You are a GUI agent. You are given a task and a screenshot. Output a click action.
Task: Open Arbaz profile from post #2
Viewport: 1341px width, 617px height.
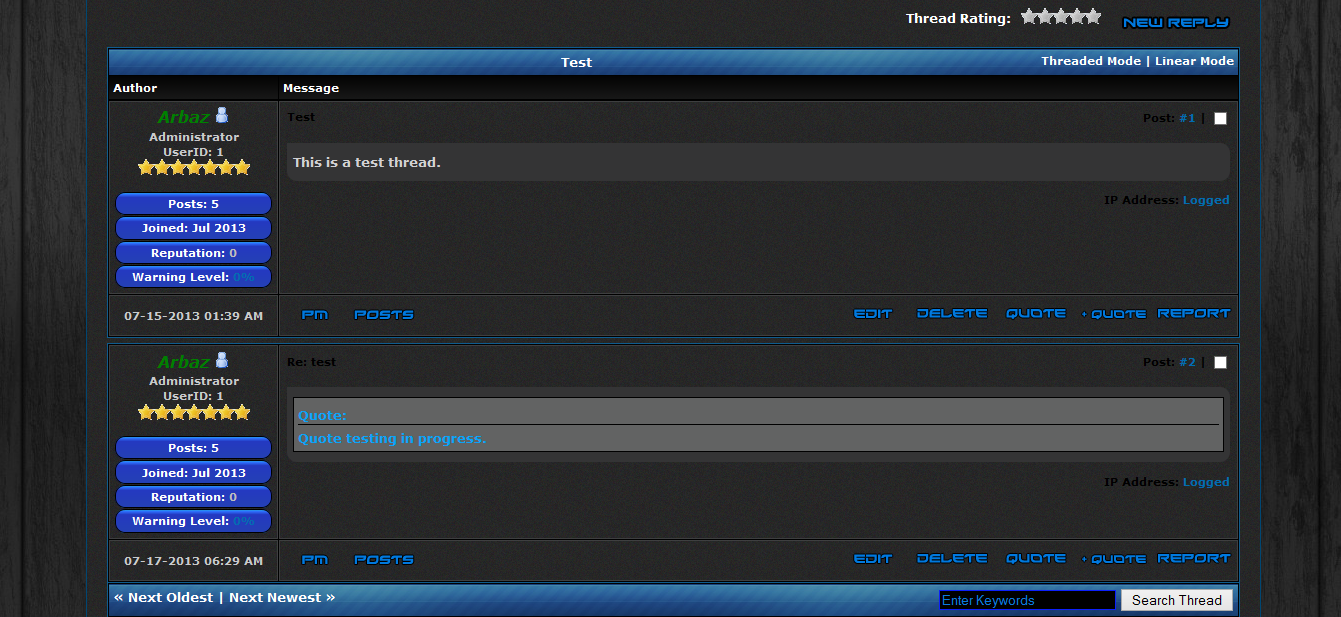click(183, 362)
